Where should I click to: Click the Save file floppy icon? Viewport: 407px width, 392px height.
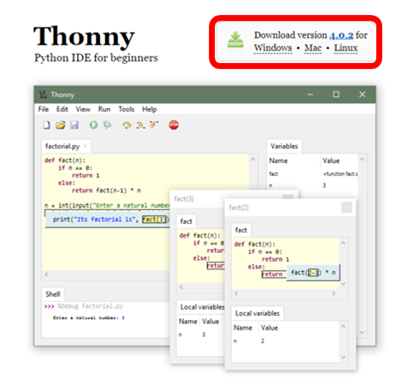click(74, 125)
